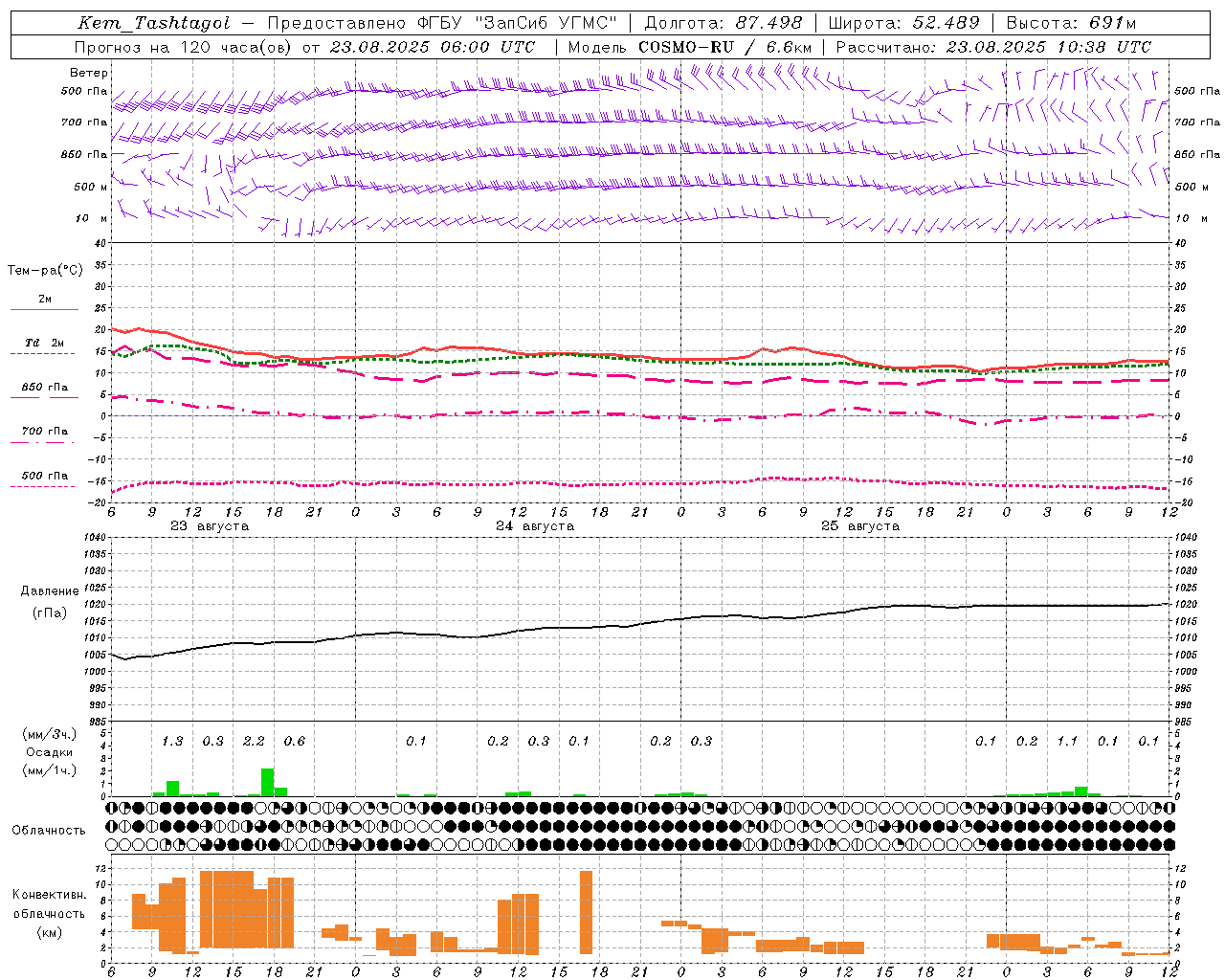The image size is (1225, 980).
Task: Click the 1.1 precipitation total
Action: (1067, 741)
